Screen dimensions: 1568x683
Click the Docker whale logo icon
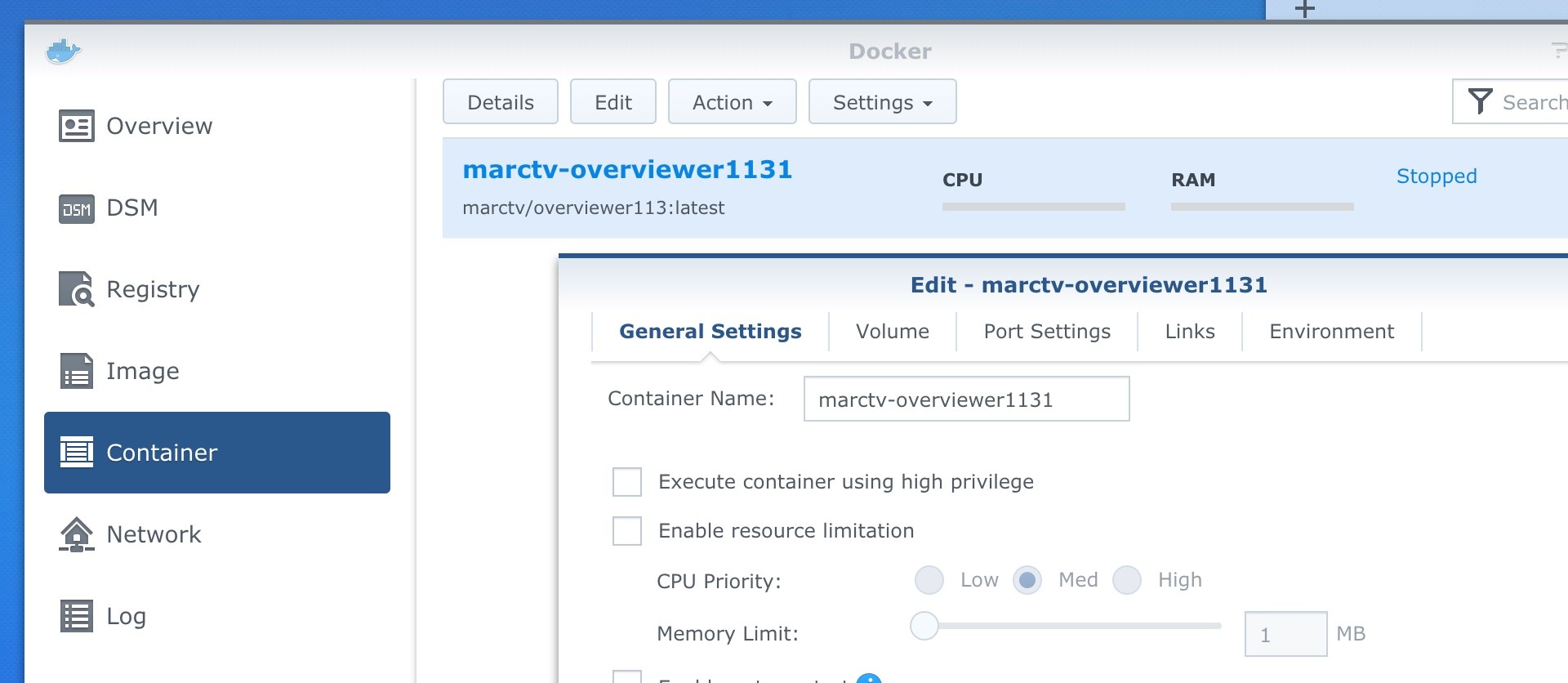coord(63,51)
